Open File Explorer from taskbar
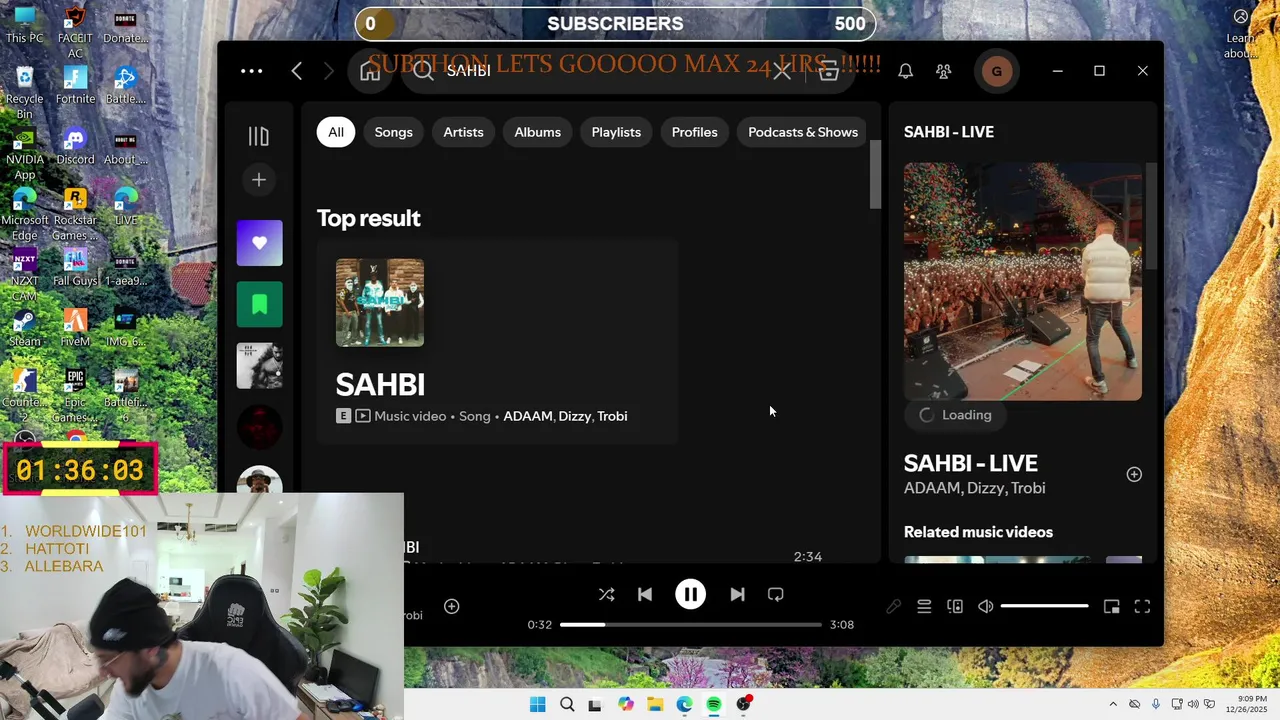The width and height of the screenshot is (1280, 720). point(655,704)
